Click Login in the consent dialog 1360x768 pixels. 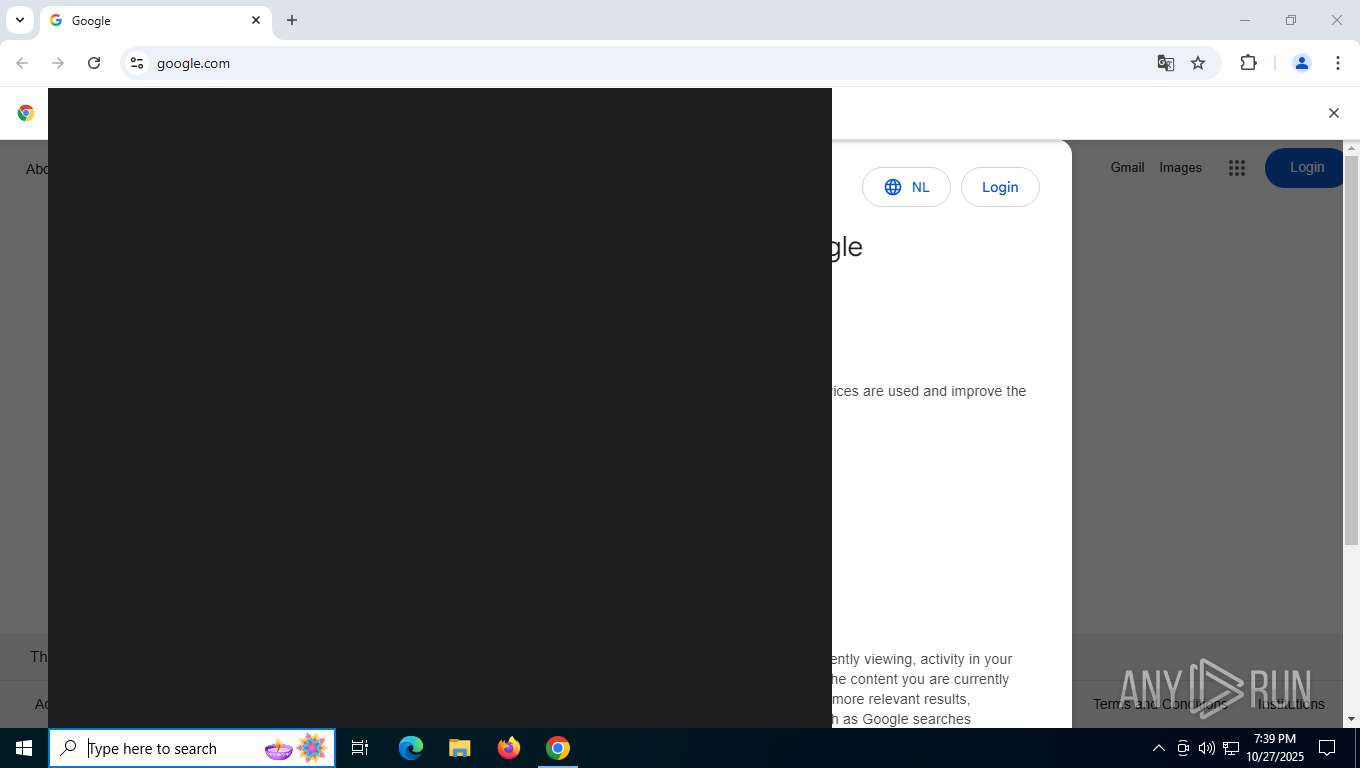click(1000, 187)
